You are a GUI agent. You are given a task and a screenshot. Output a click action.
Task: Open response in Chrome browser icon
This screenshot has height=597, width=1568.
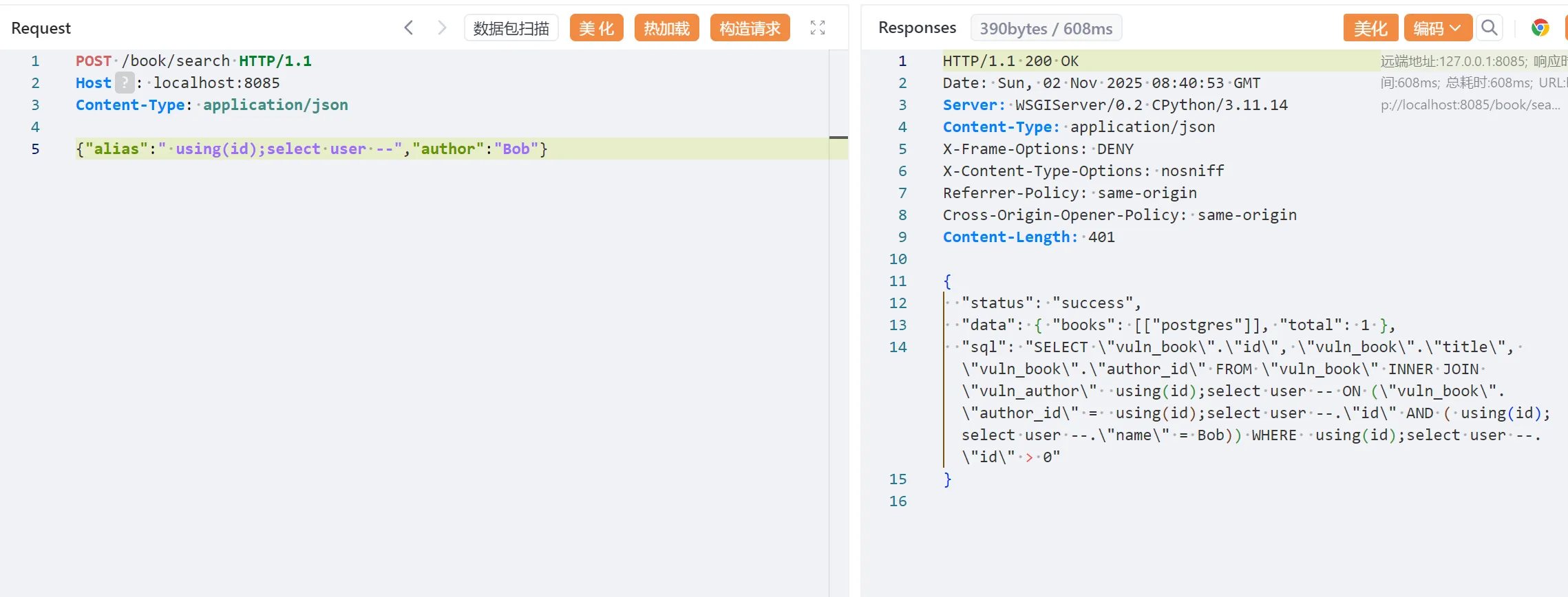1540,28
